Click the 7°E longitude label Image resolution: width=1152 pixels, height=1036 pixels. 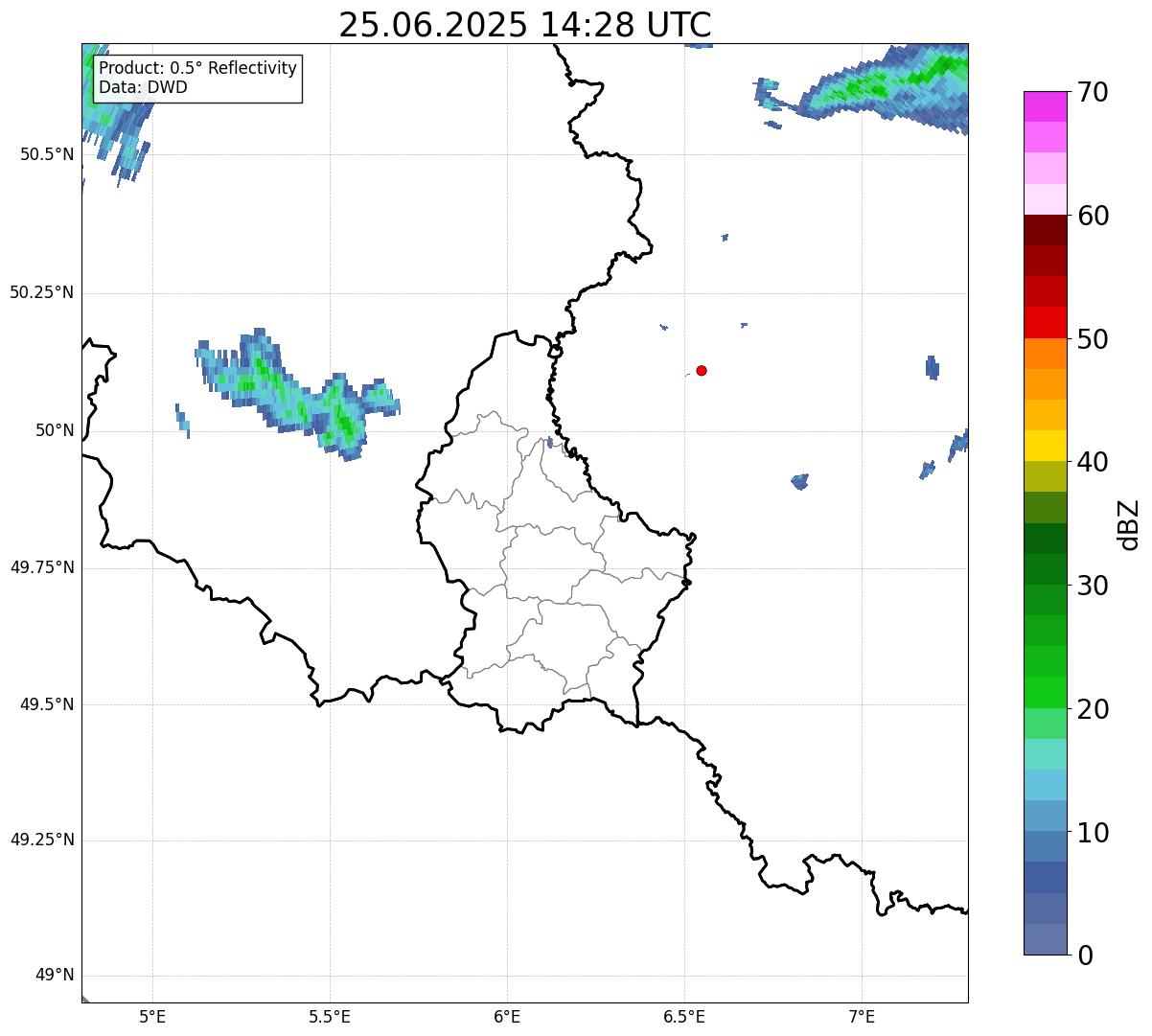(x=862, y=1017)
